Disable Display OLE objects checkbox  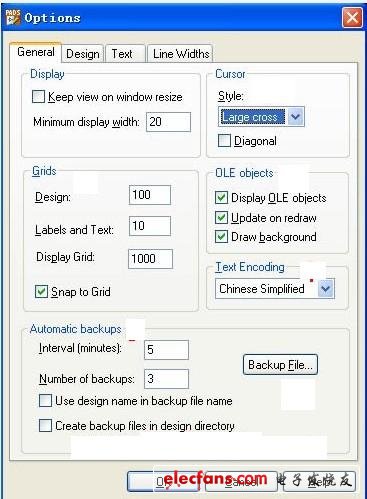(x=221, y=198)
